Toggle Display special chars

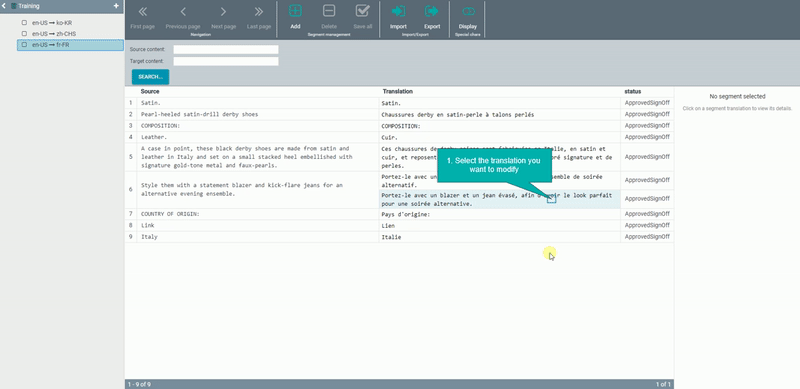tap(468, 17)
